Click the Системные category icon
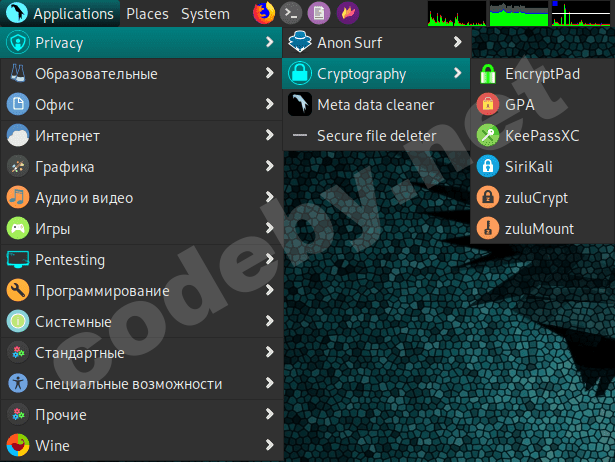The height and width of the screenshot is (462, 615). pos(18,321)
